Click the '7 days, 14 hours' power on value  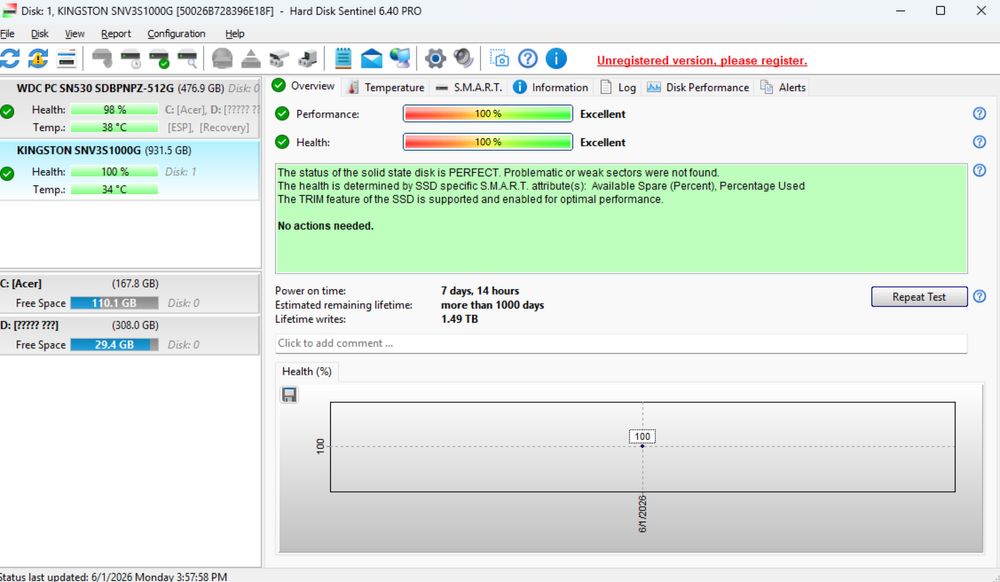click(480, 291)
